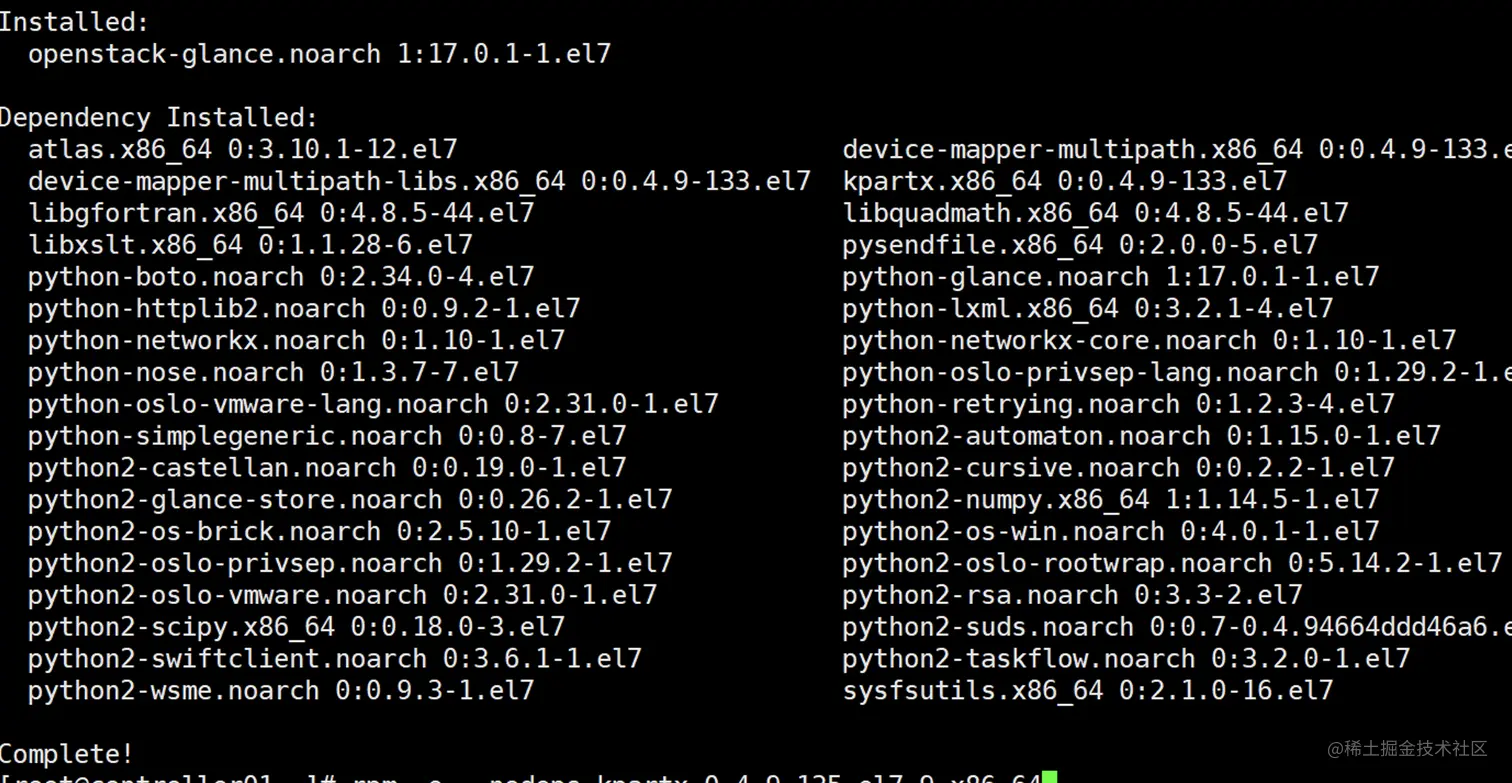
Task: Click the python-lxml.x86_64 package entry
Action: click(x=1087, y=309)
